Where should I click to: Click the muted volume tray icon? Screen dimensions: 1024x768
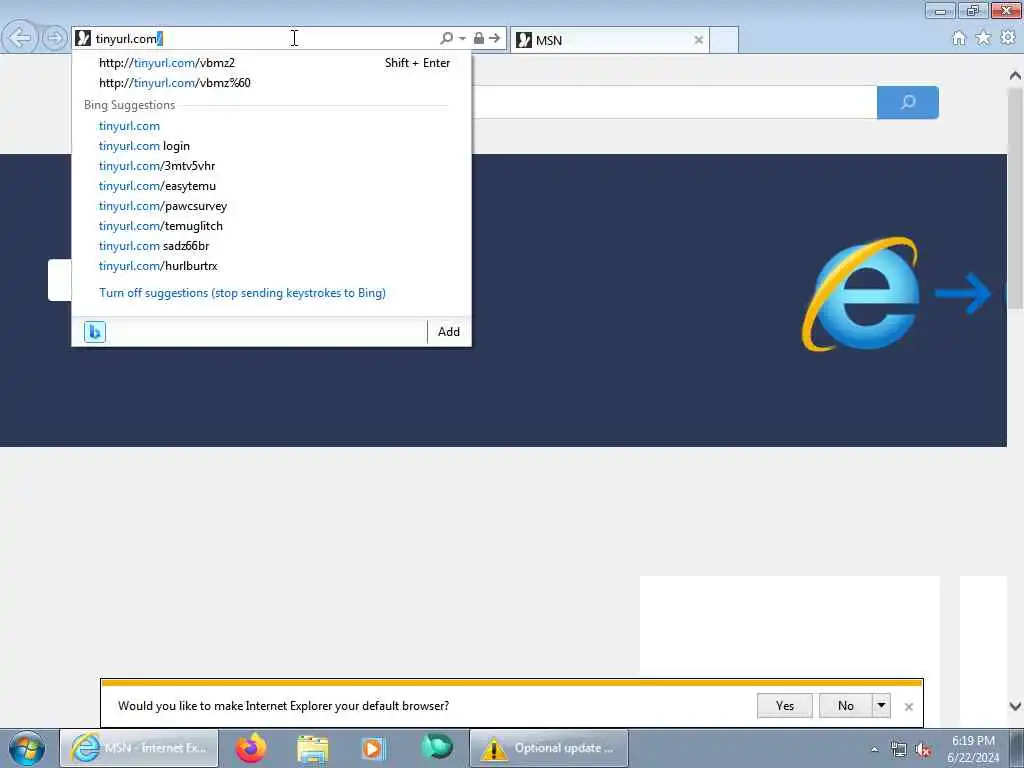tap(923, 750)
